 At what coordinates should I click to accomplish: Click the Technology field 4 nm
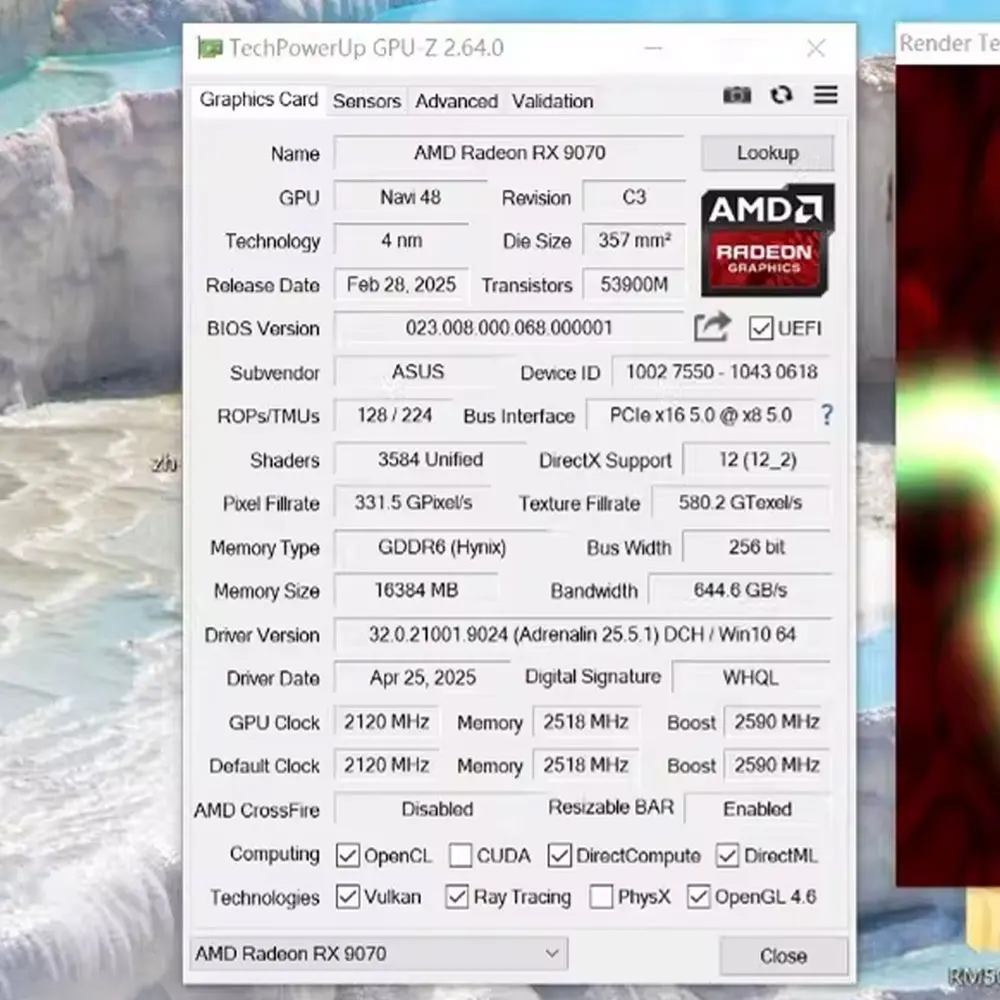[x=401, y=240]
